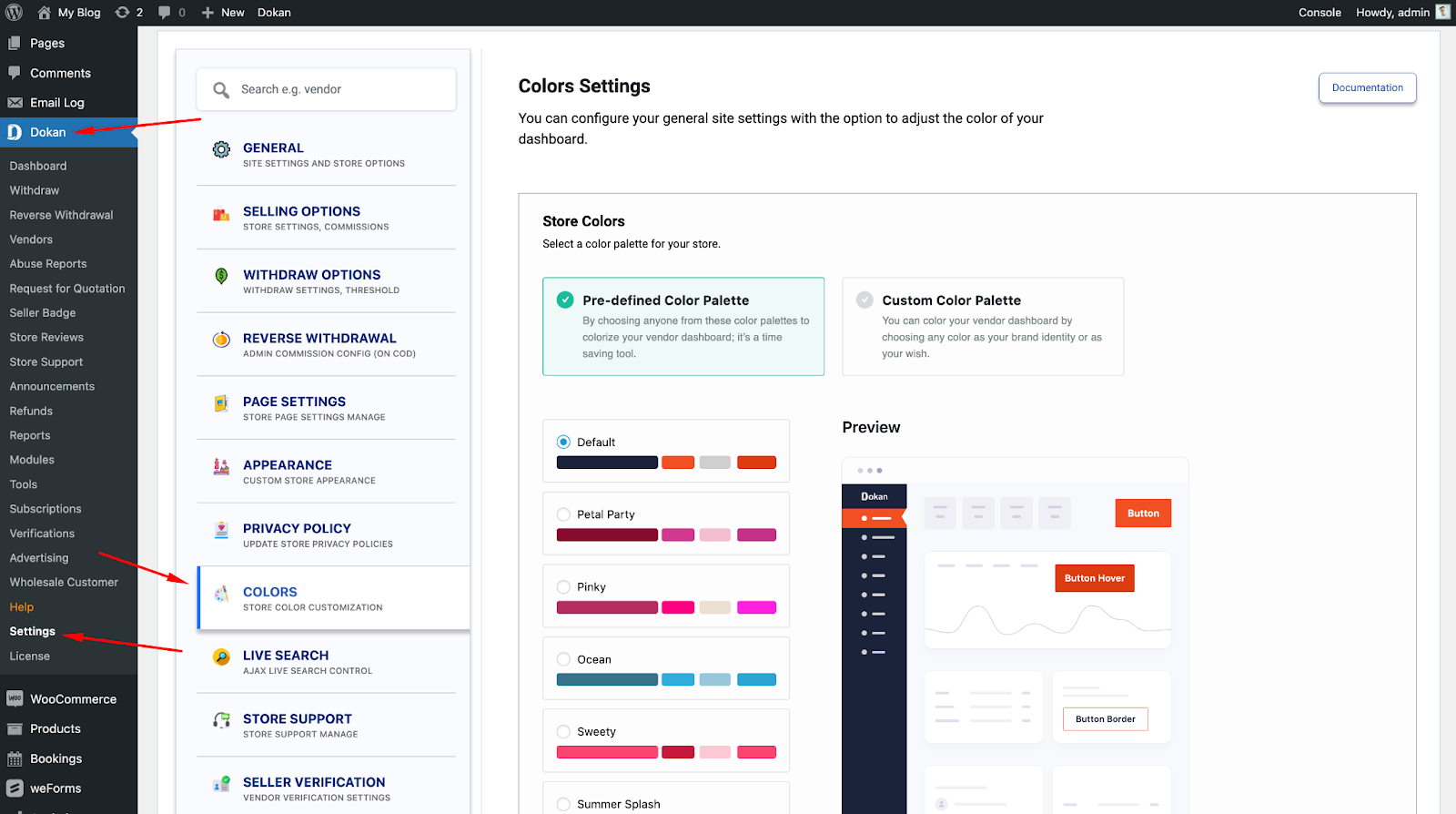Image resolution: width=1456 pixels, height=814 pixels.
Task: Click the Live Search icon
Action: point(221,657)
